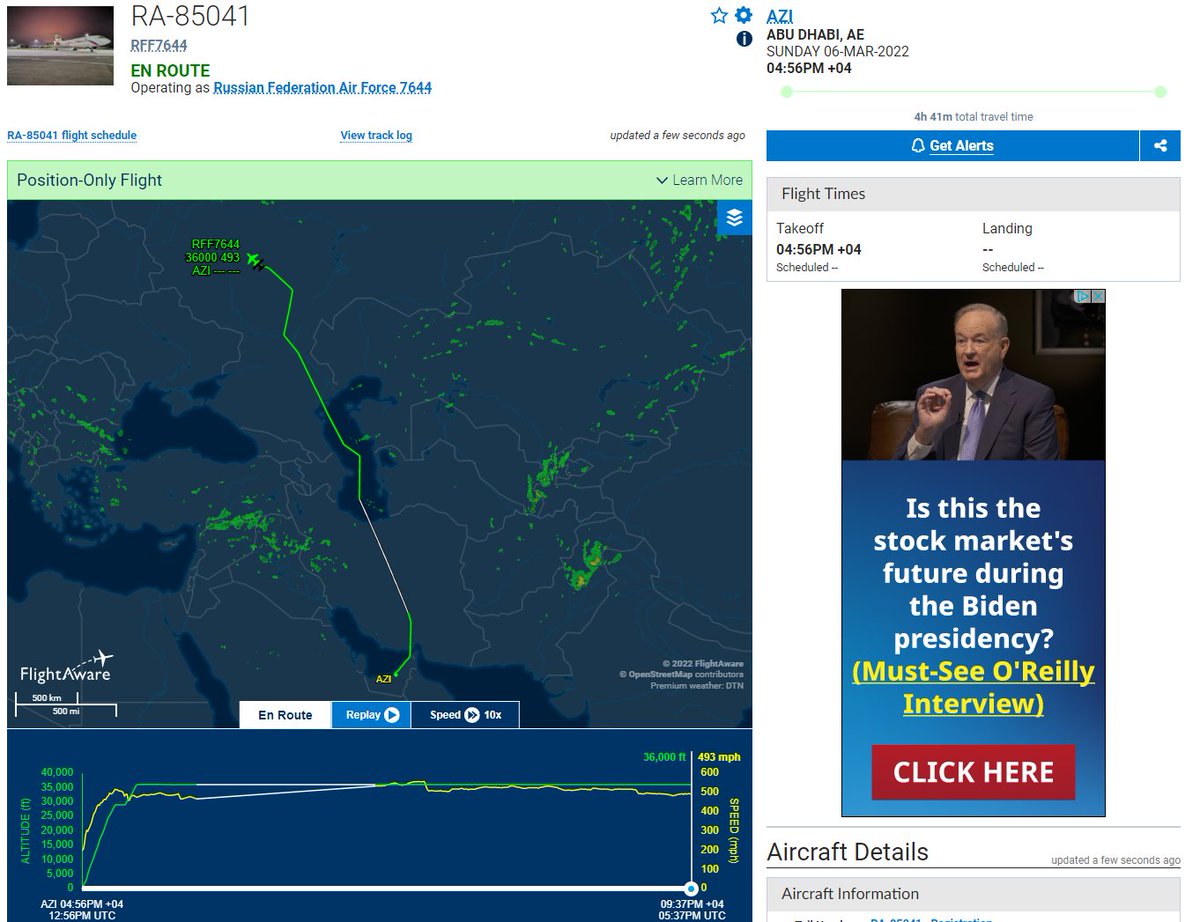
Task: Click the Position-Only Flight banner text
Action: pyautogui.click(x=89, y=180)
